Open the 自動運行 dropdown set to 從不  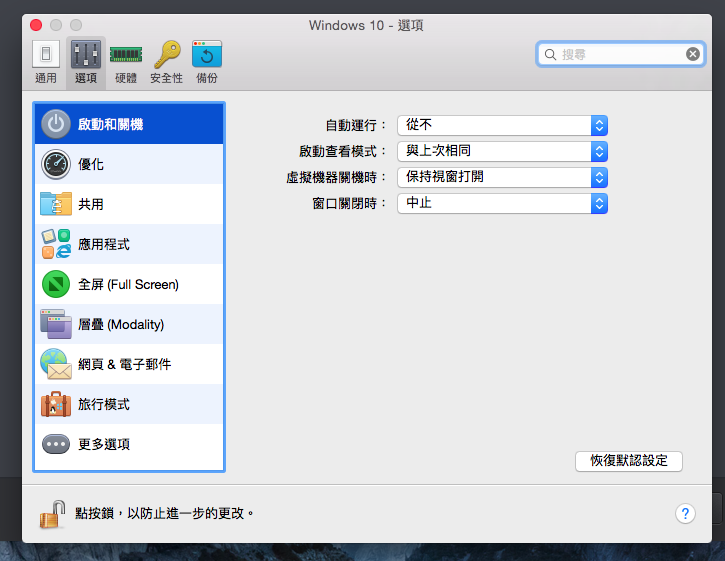tap(502, 125)
